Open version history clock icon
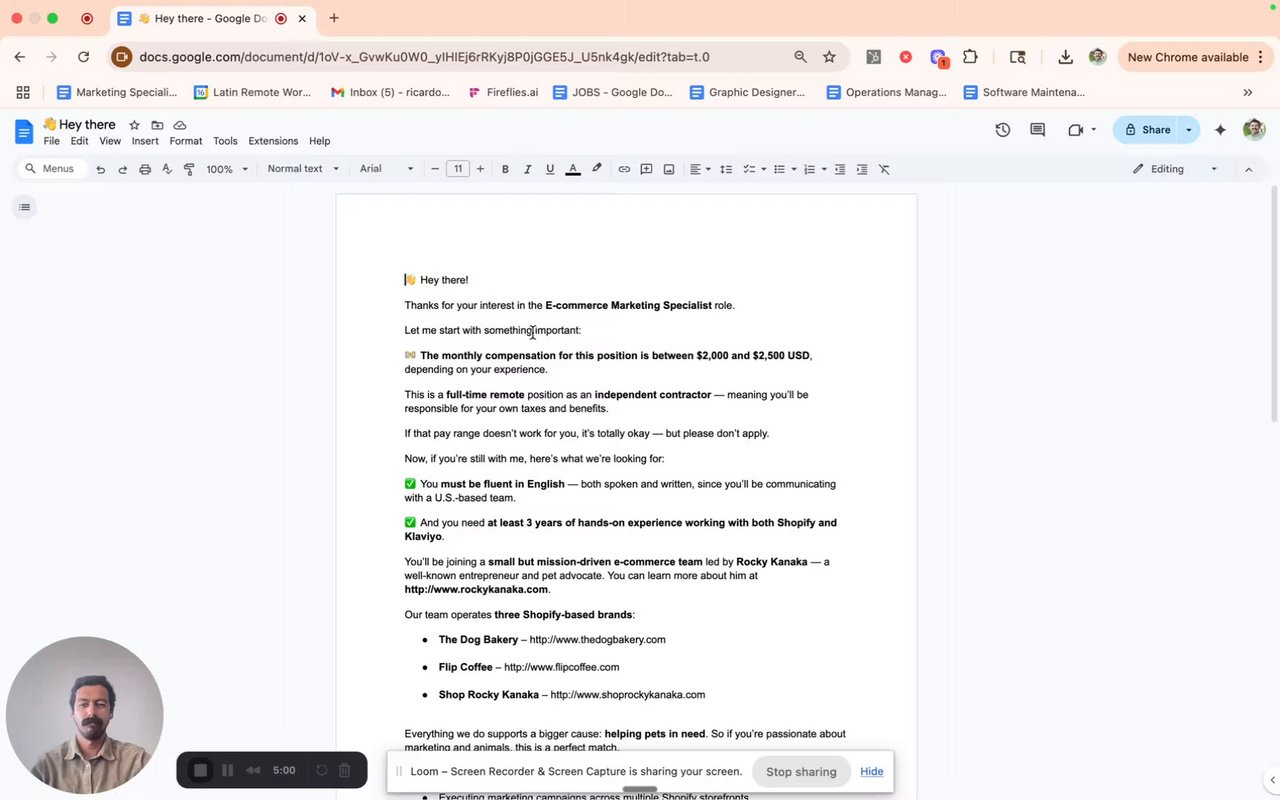This screenshot has height=800, width=1280. click(x=1003, y=130)
